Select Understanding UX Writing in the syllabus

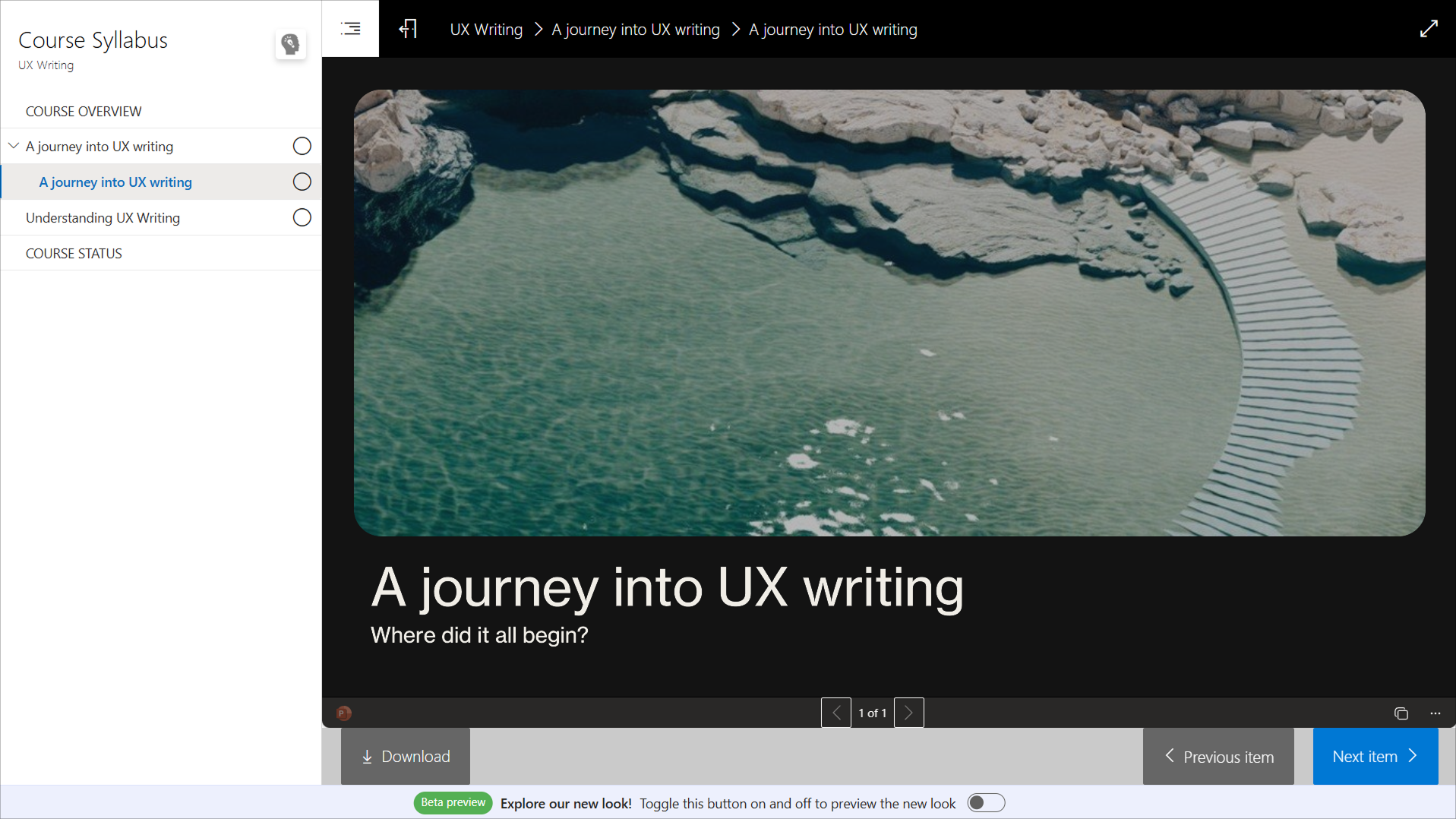(103, 218)
